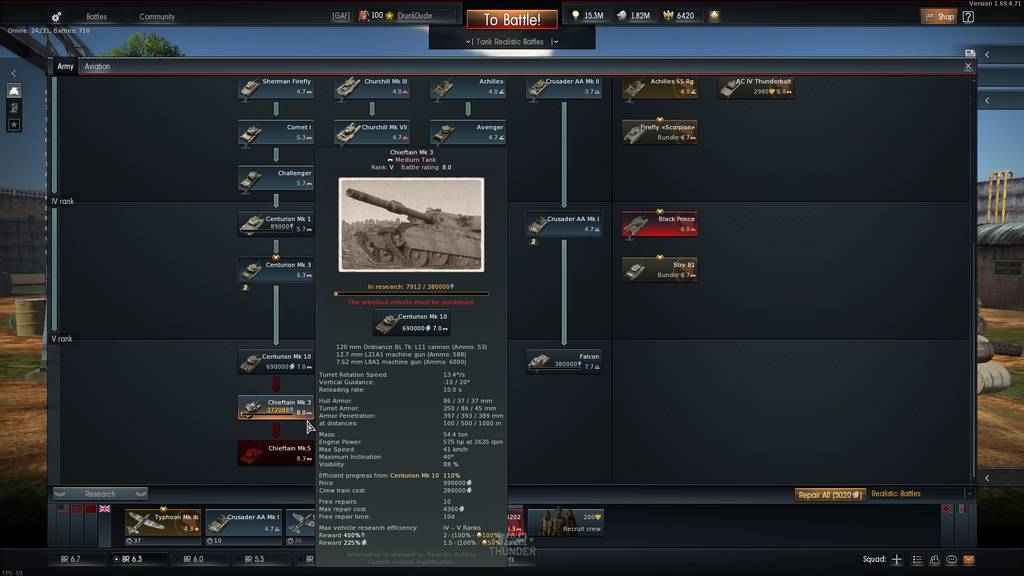The width and height of the screenshot is (1024, 576).
Task: Select the locked Chieftain Mk 5
Action: (x=276, y=453)
